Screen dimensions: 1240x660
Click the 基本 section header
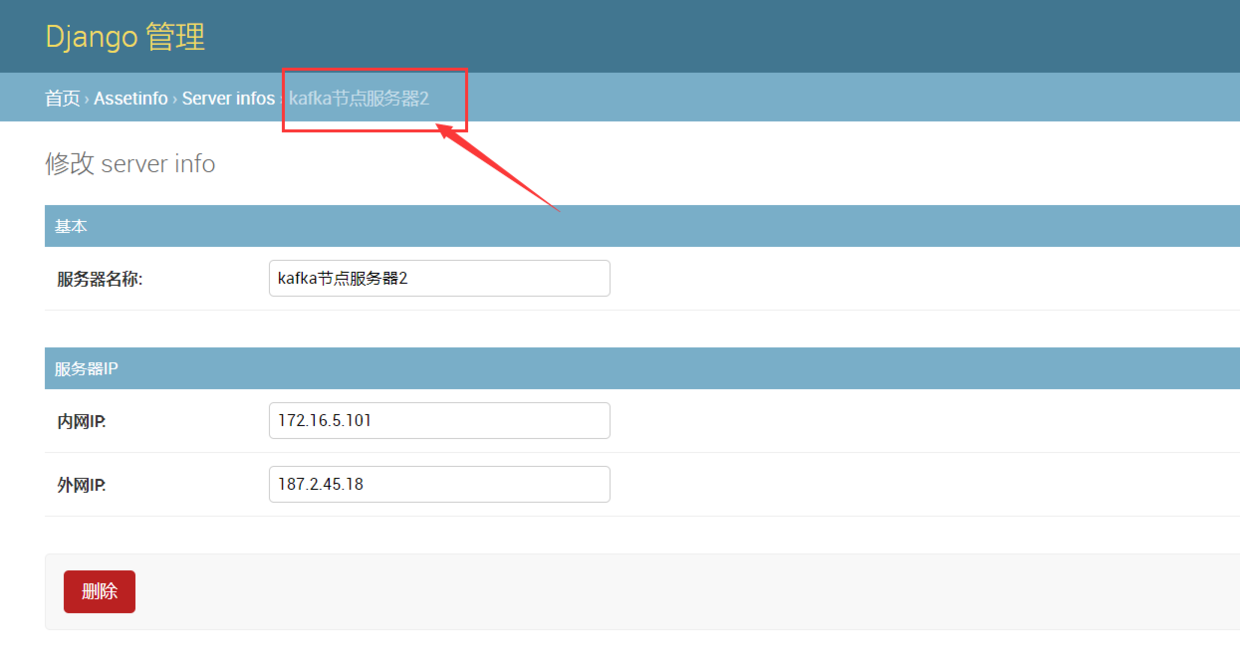(642, 226)
